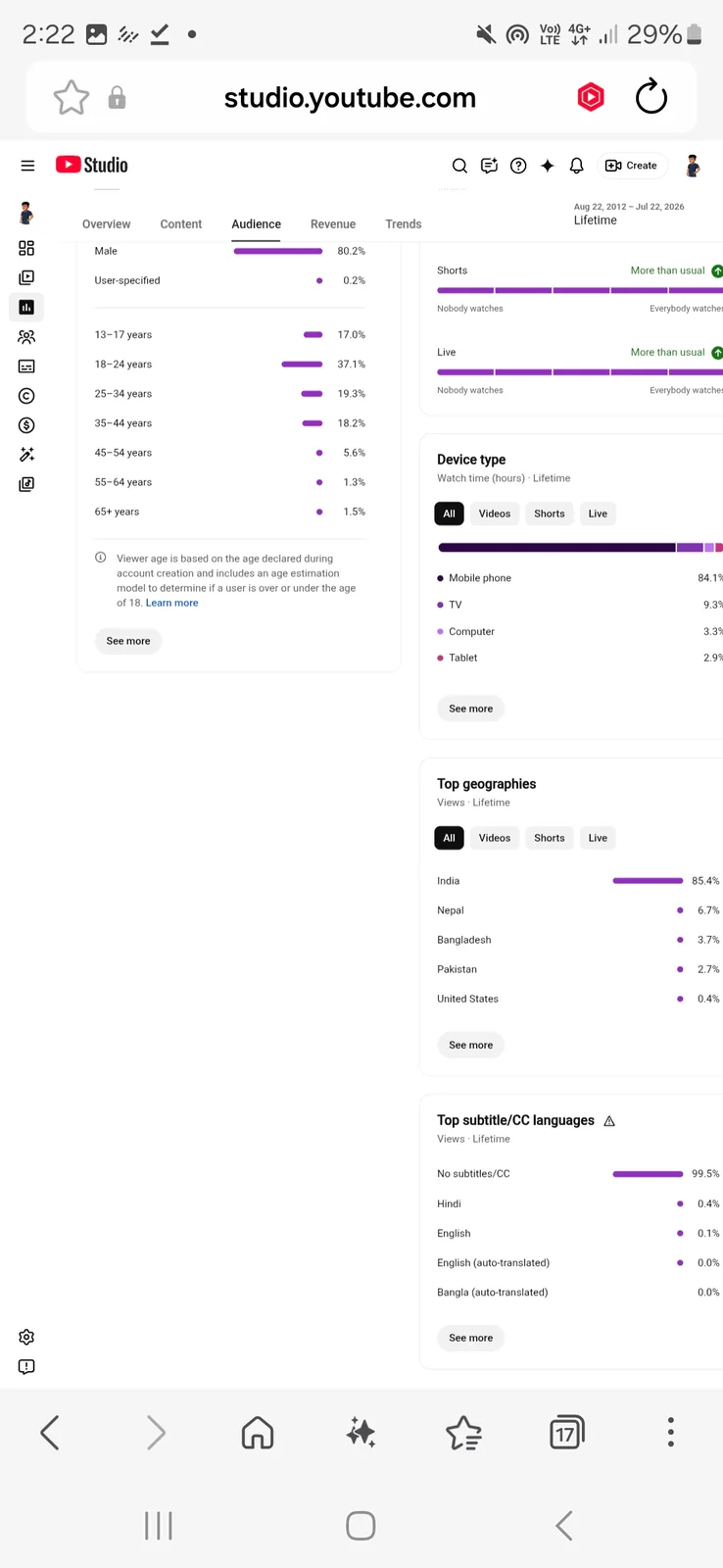The width and height of the screenshot is (723, 1568).
Task: Click the 18–24 years age row
Action: pos(230,365)
